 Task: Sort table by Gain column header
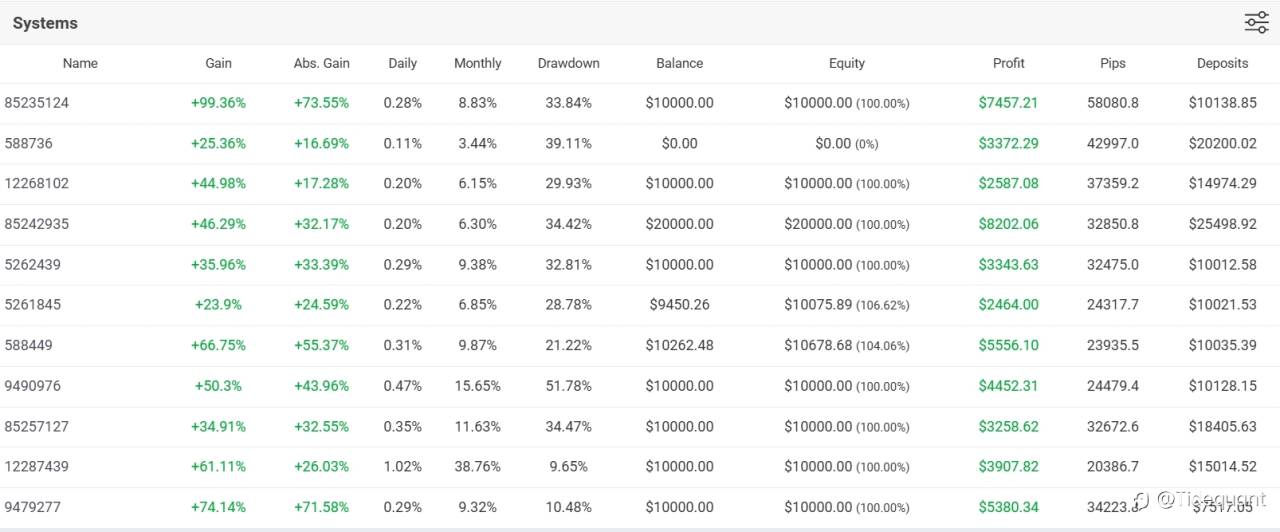(218, 63)
